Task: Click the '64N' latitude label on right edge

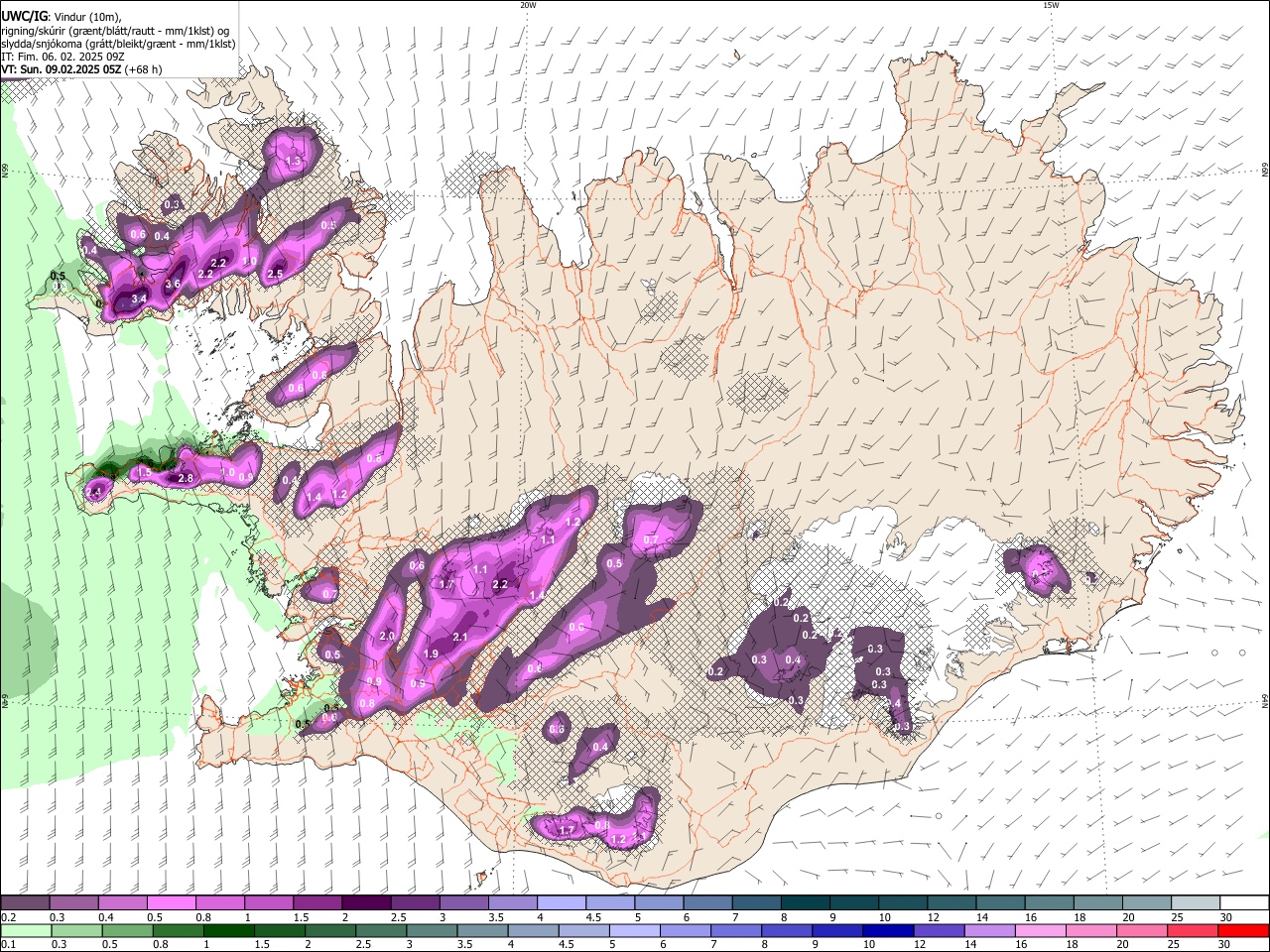Action: [1265, 701]
